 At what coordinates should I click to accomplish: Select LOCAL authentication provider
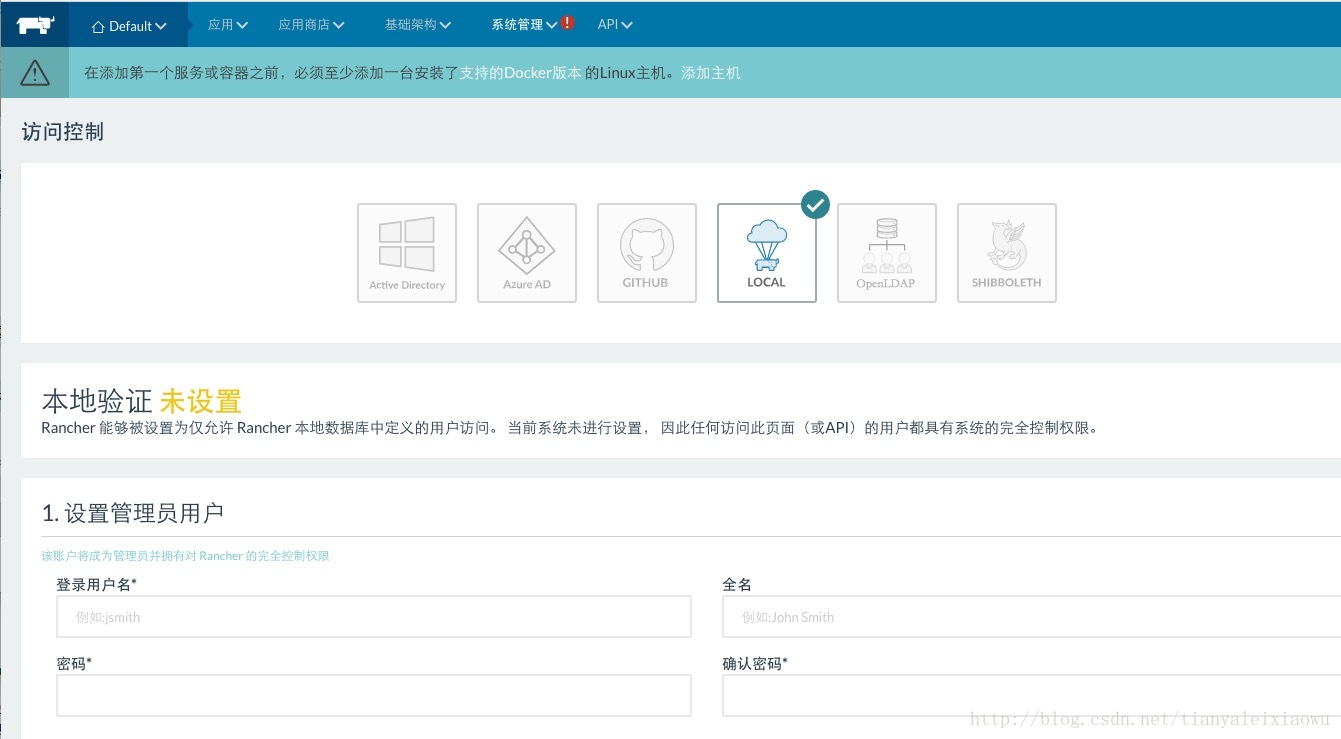point(767,253)
